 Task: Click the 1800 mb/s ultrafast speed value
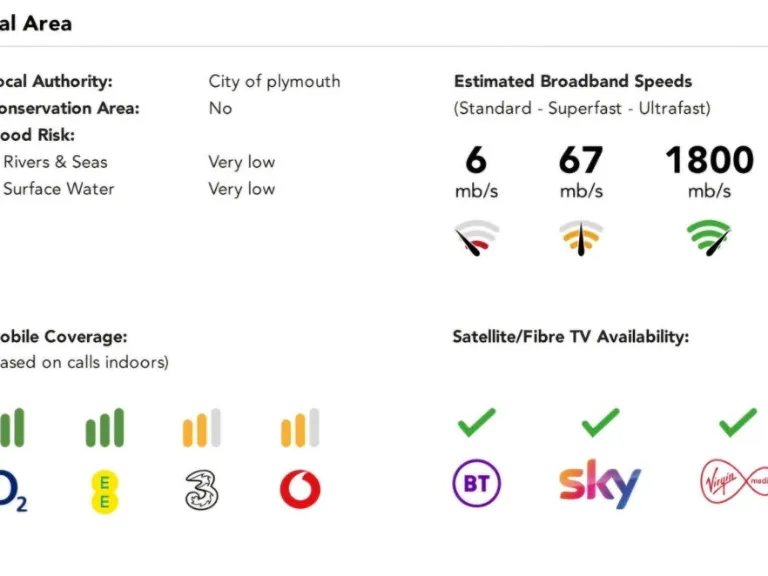[x=709, y=160]
